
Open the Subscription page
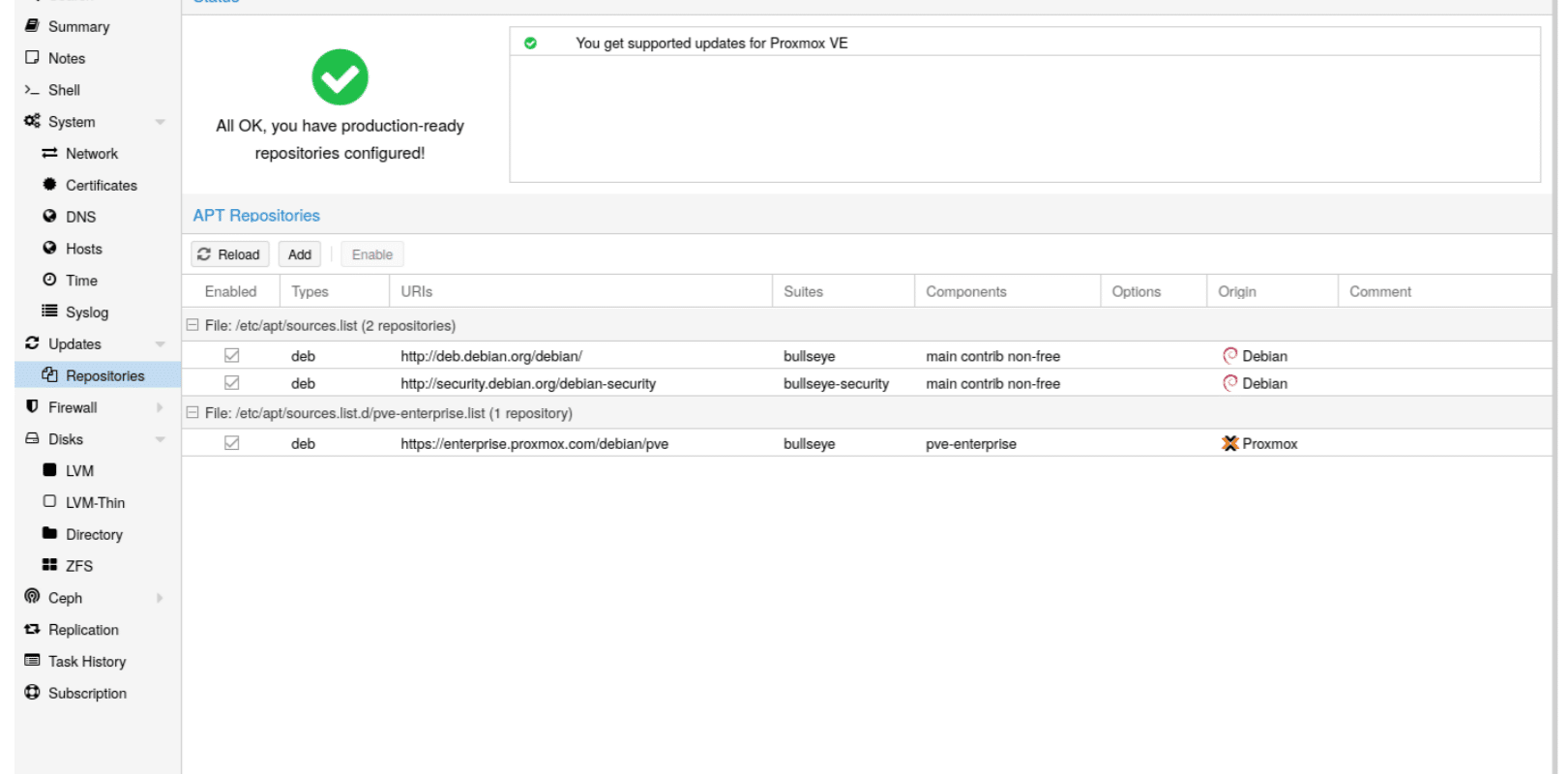point(87,694)
